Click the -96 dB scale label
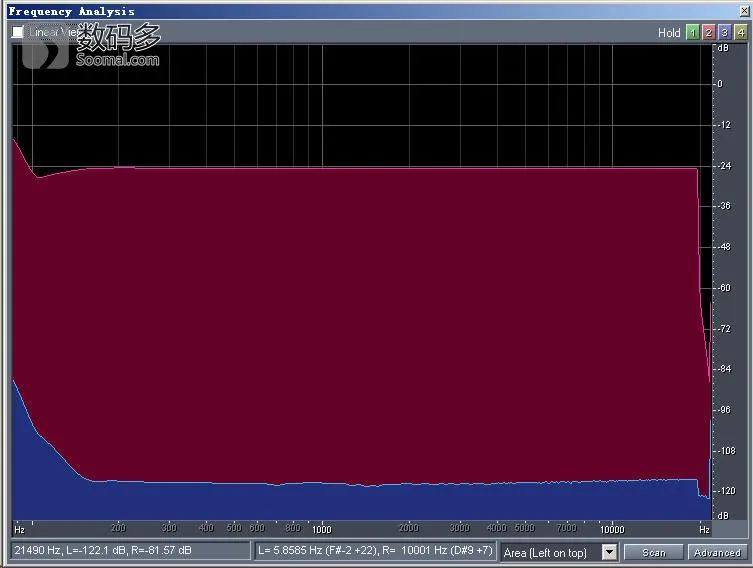Viewport: 753px width, 568px height. (724, 410)
